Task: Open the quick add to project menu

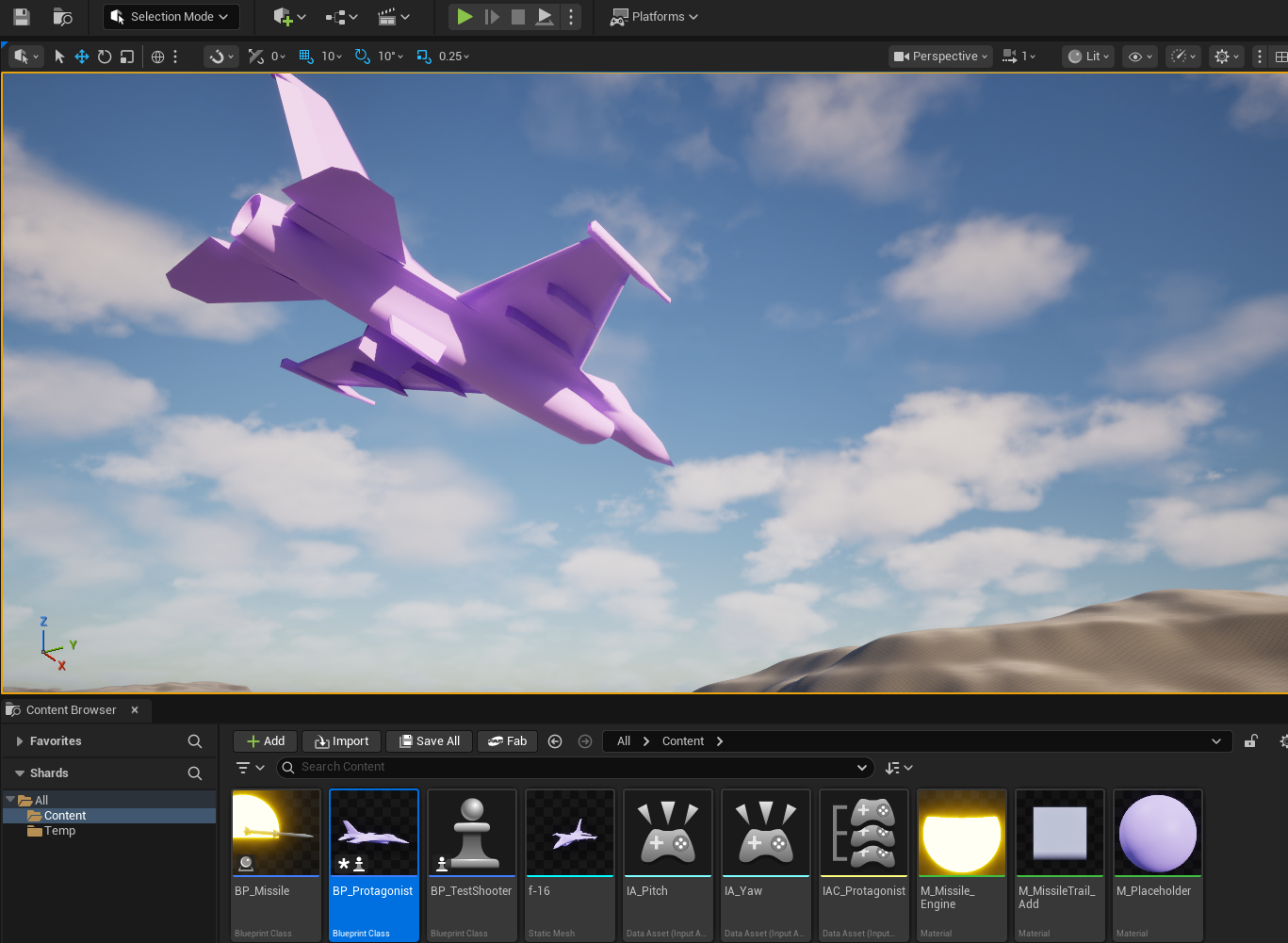Action: tap(289, 17)
